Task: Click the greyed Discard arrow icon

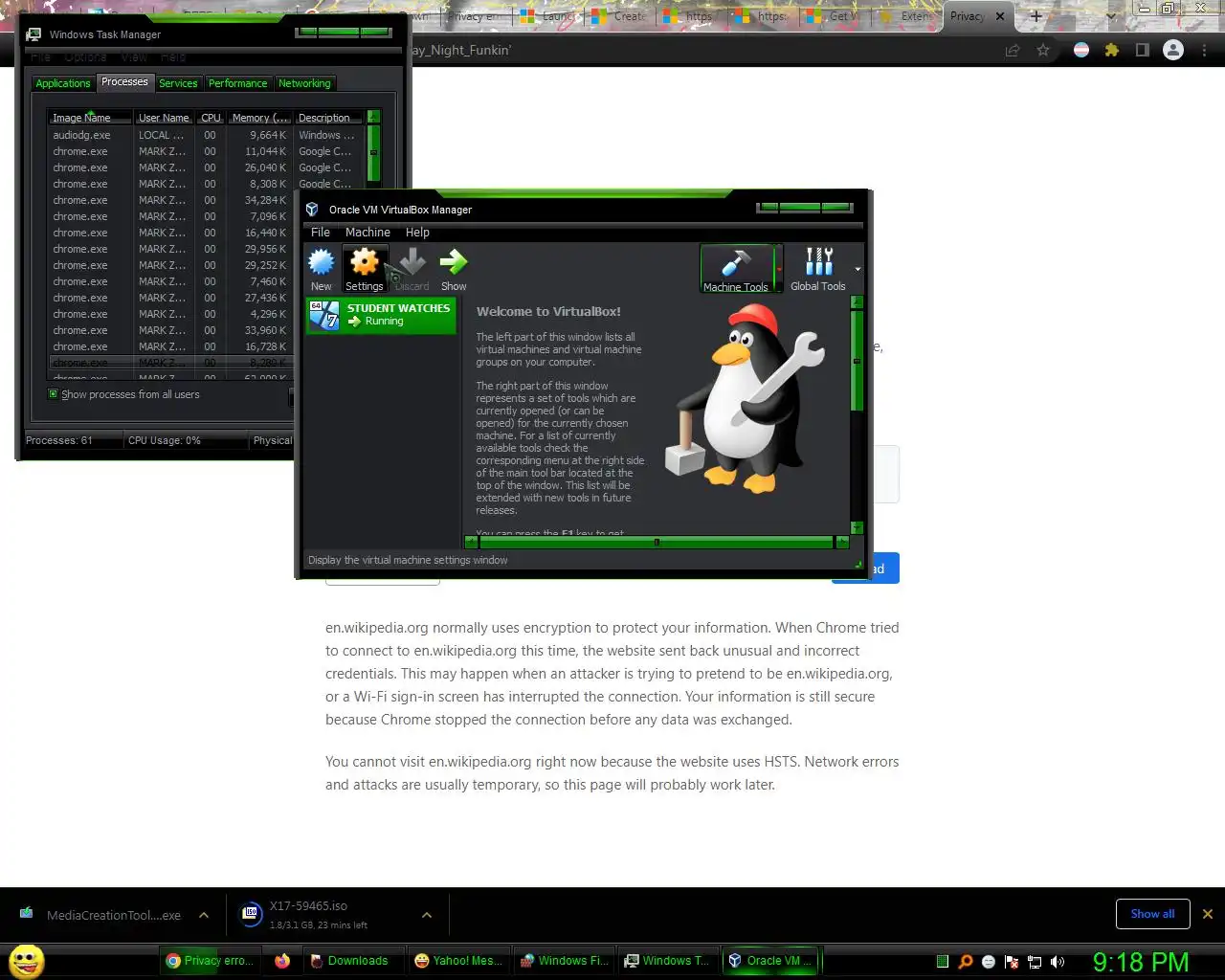Action: pos(412,268)
